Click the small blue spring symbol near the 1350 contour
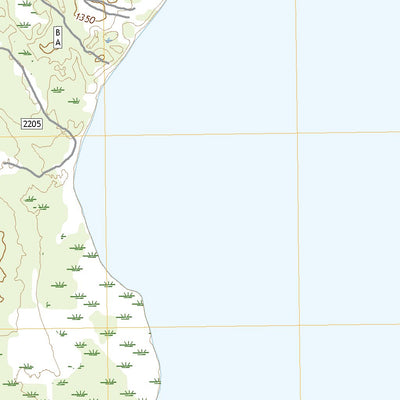Screen dimensions: 400x400 click(108, 40)
